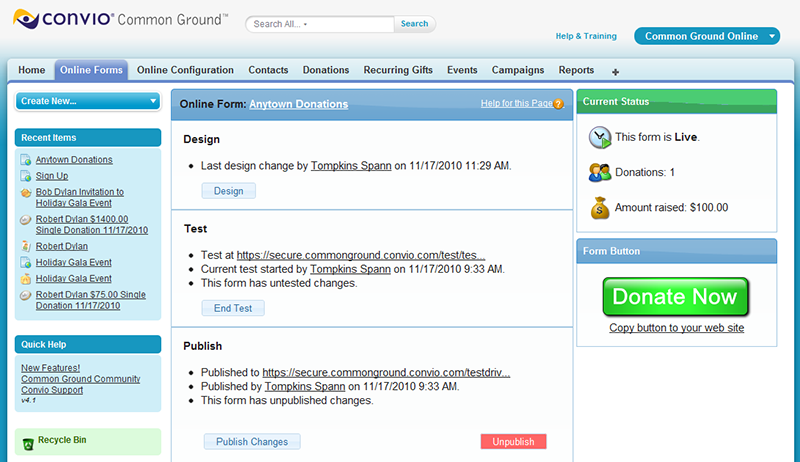Open Copy button to your web site link
800x462 pixels.
click(676, 328)
